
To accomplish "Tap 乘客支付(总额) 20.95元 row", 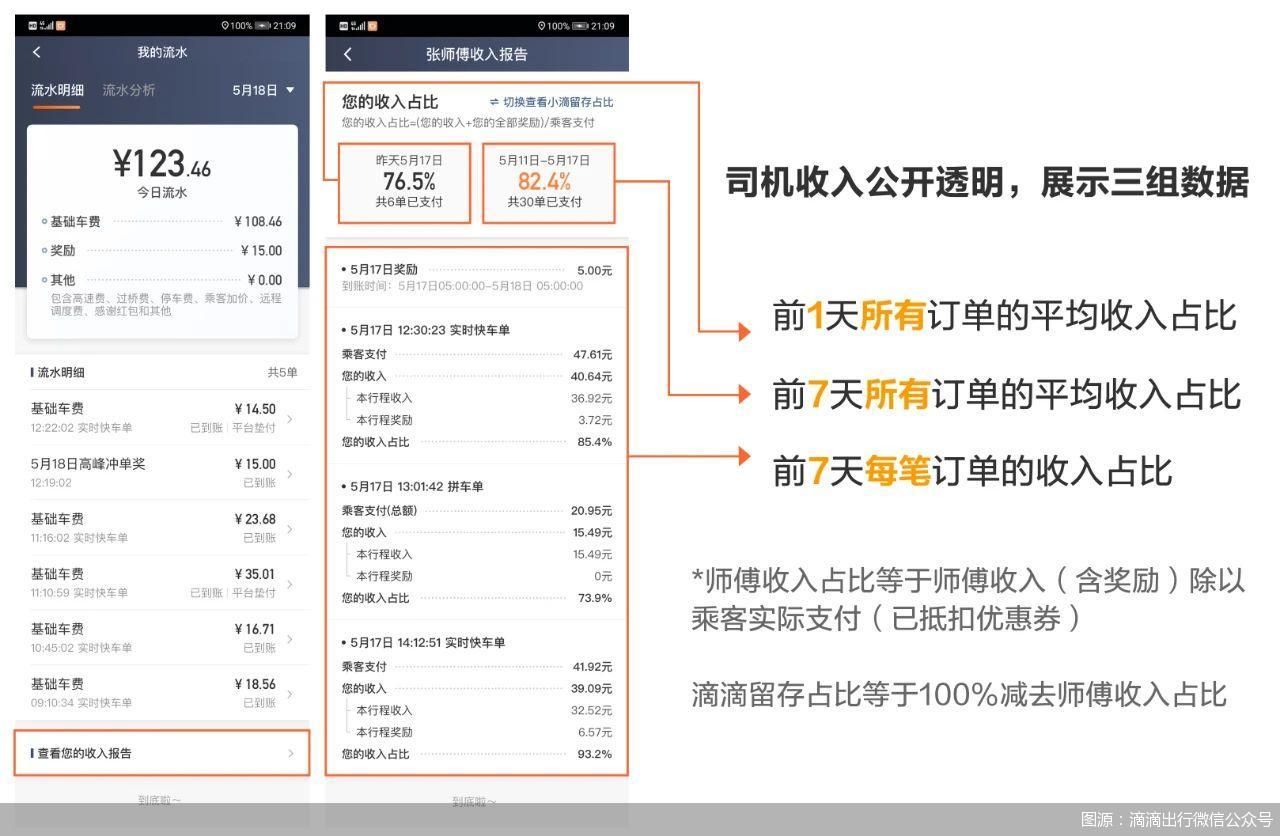I will tap(477, 510).
